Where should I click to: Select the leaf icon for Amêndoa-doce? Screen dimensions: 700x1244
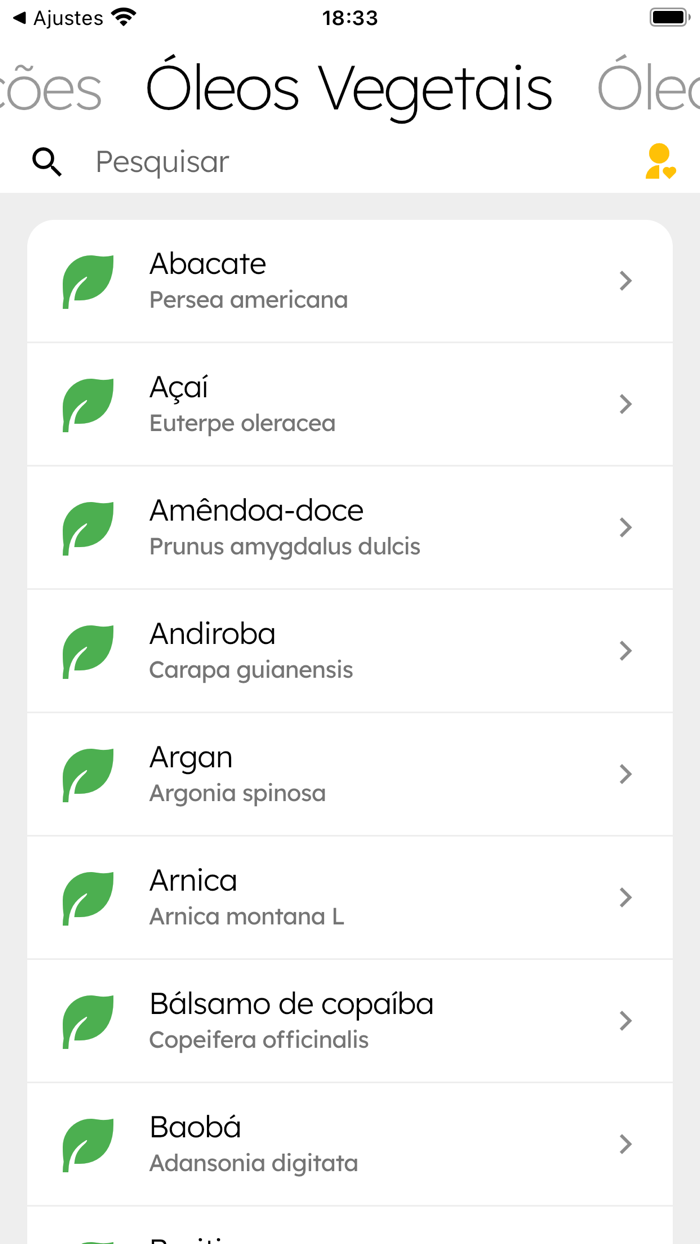tap(88, 528)
